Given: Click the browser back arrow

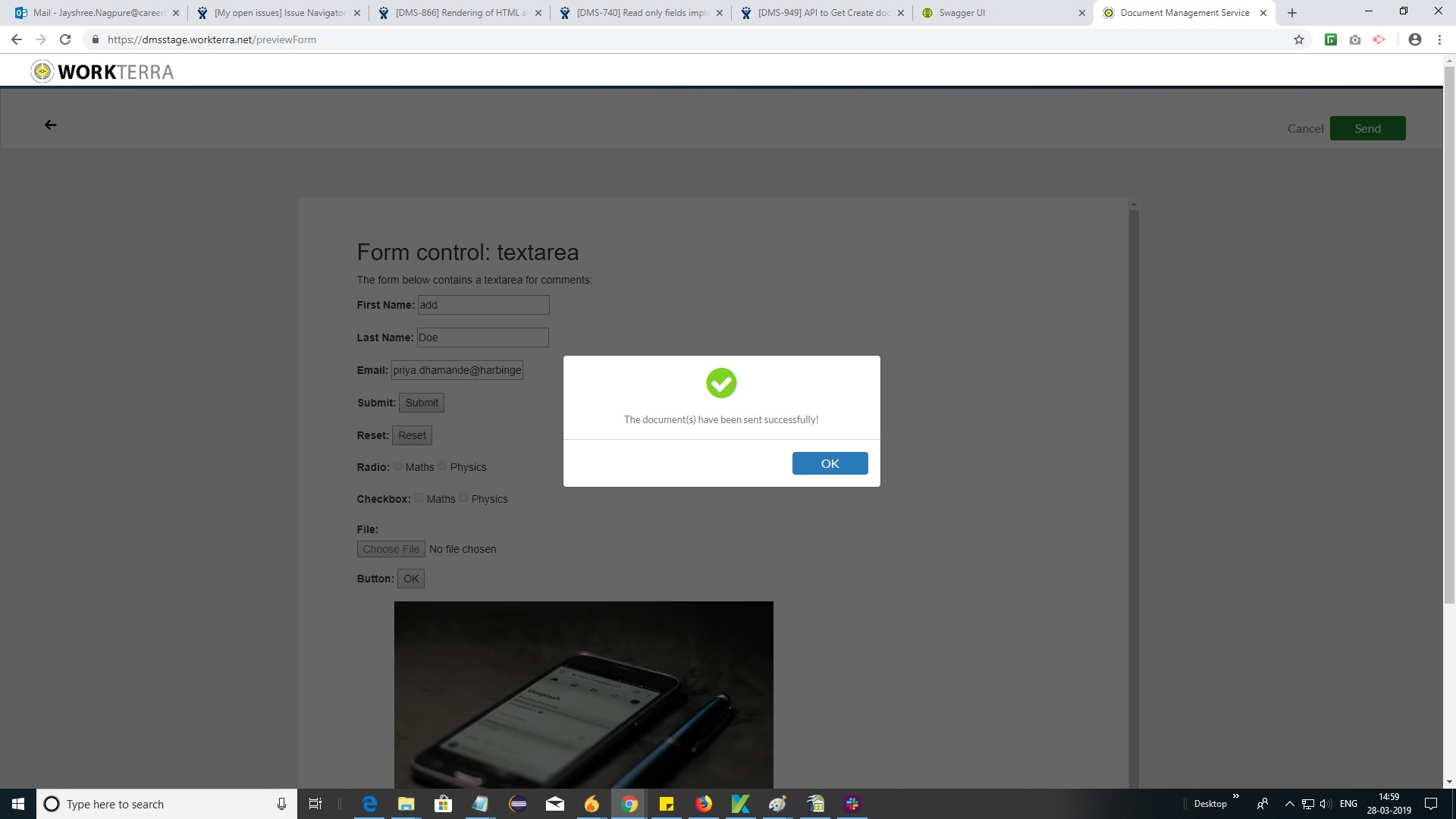Looking at the screenshot, I should (17, 39).
